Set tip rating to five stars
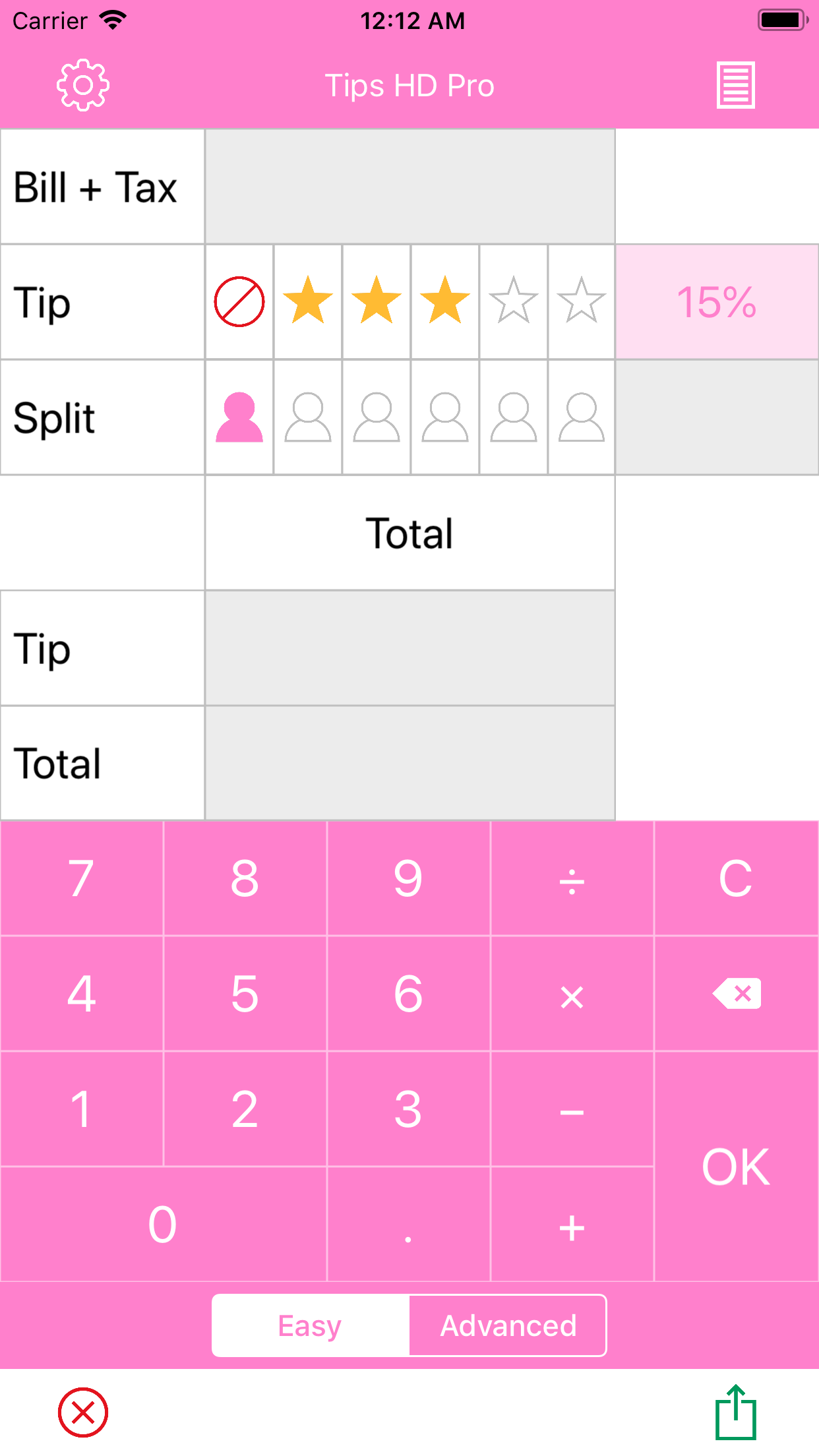This screenshot has height=1456, width=819. pos(582,302)
